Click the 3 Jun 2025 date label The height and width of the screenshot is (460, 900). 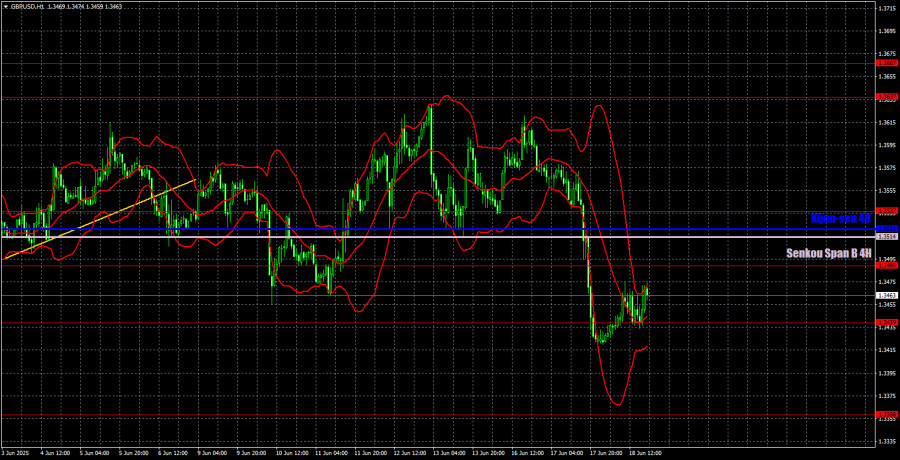(14, 453)
